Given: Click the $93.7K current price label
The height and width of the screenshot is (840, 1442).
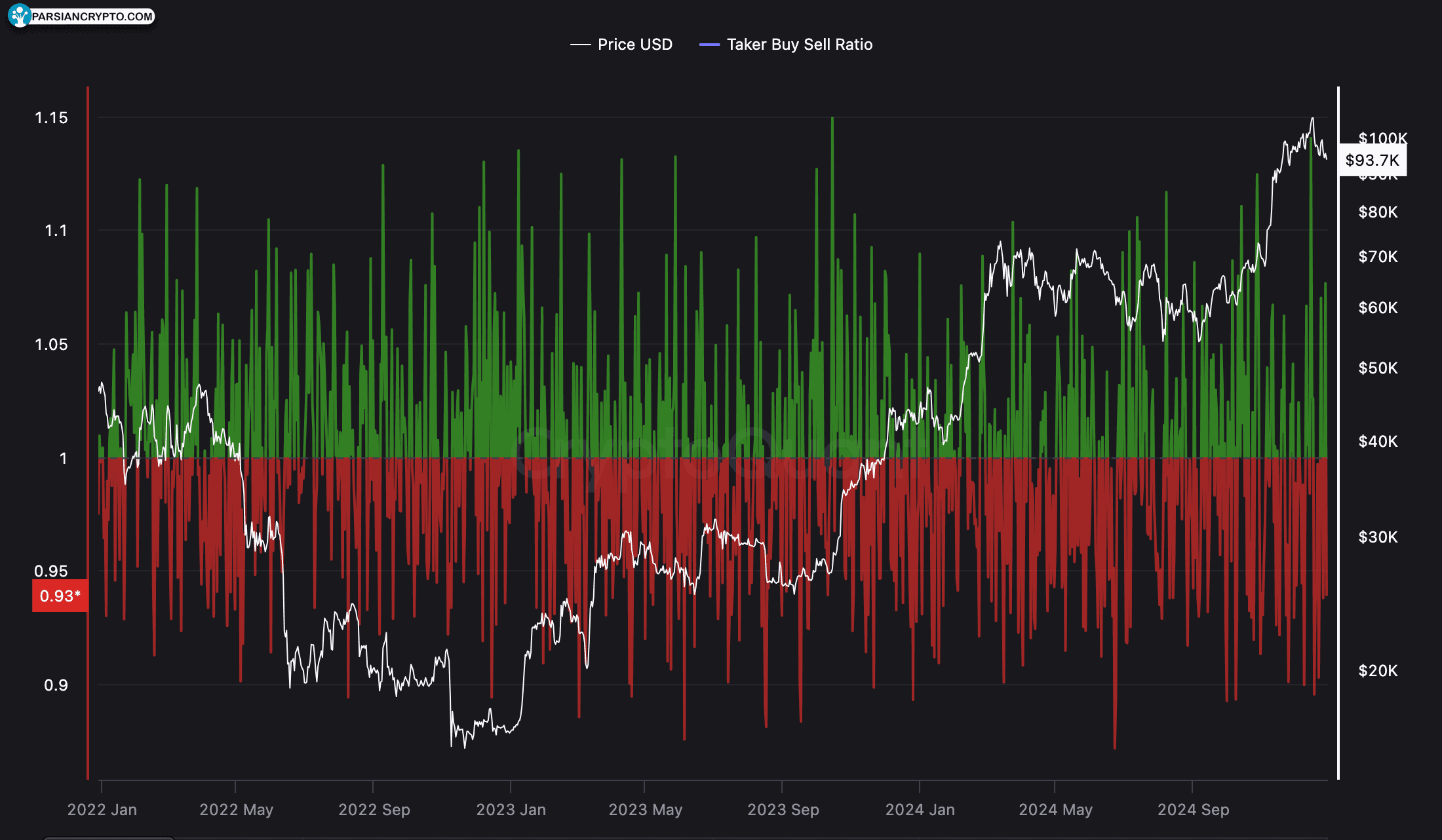Looking at the screenshot, I should [1373, 160].
